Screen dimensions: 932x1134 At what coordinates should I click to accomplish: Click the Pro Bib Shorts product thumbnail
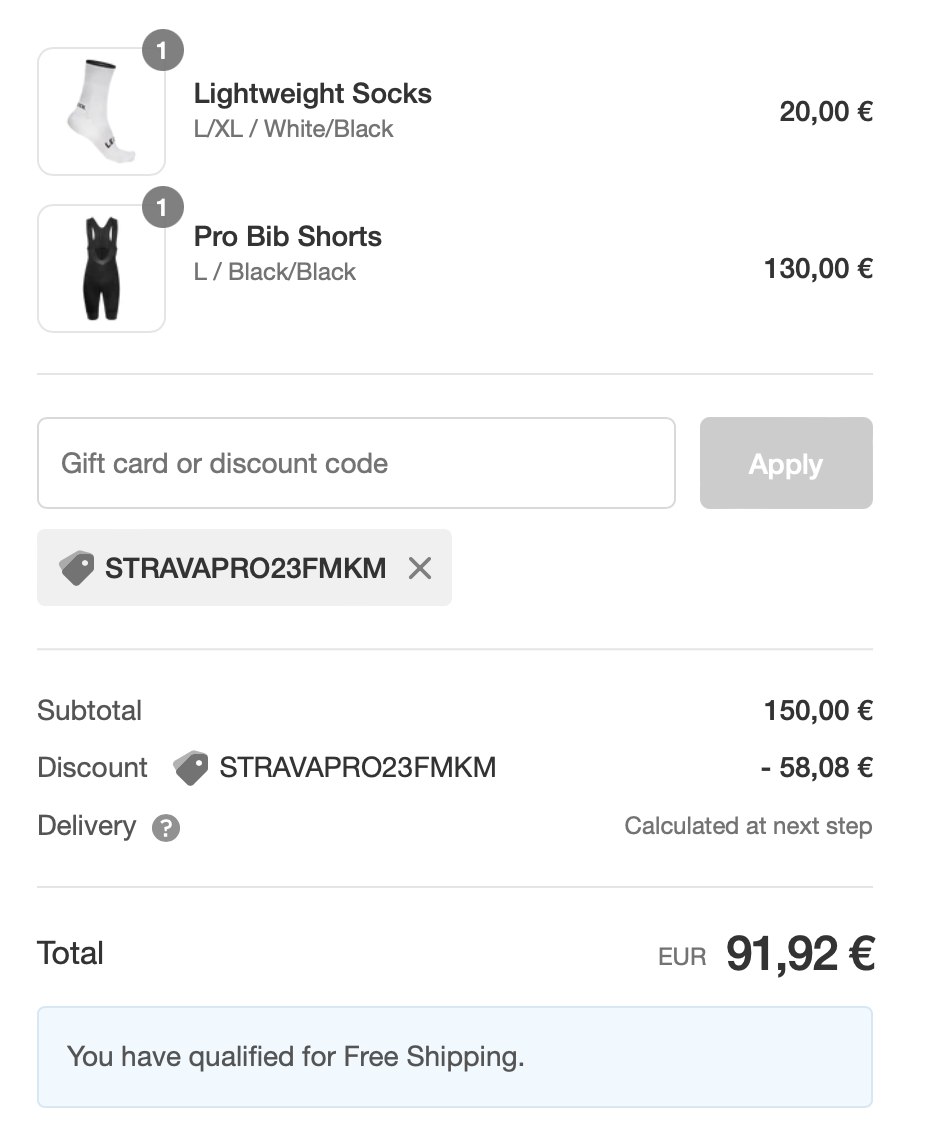[x=101, y=269]
